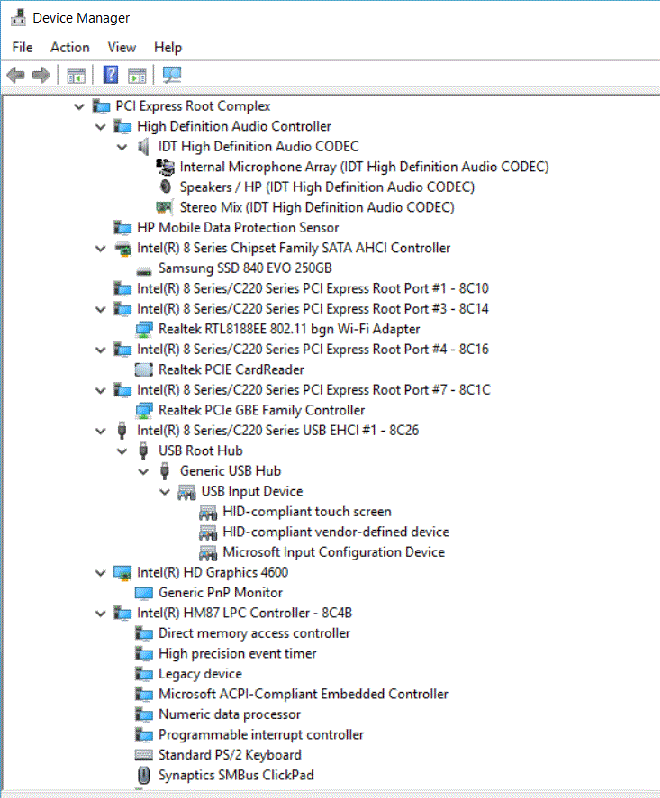Collapse the HM87 LPC Controller node
Screen dimensions: 660x798
[101, 614]
